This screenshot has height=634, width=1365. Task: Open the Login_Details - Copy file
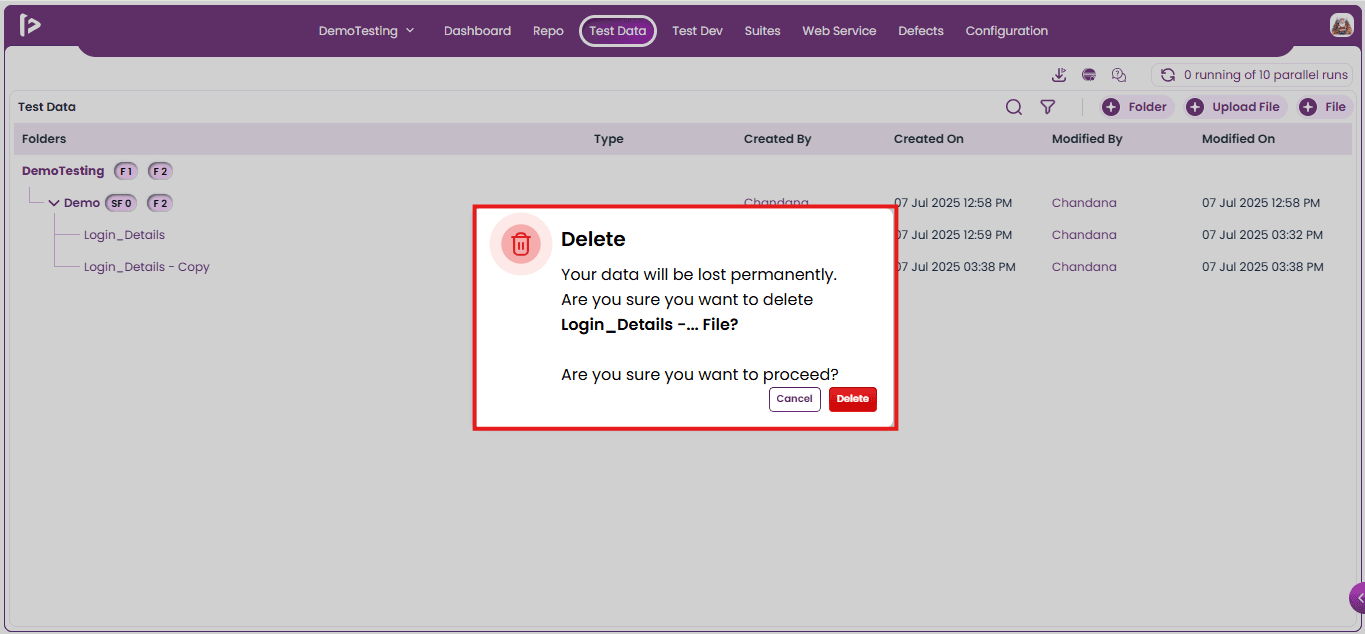coord(147,267)
